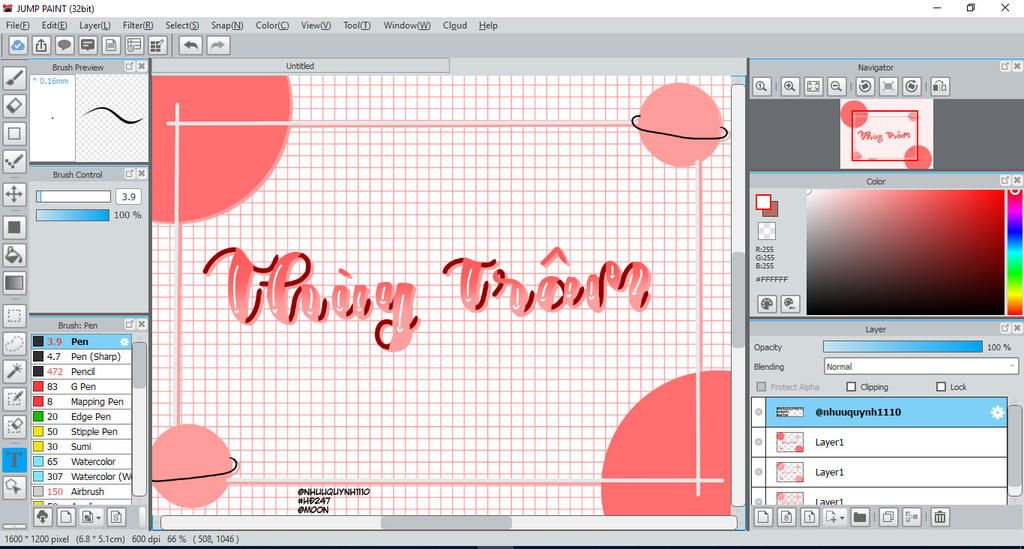Click the brush size slider bar
The width and height of the screenshot is (1024, 549).
(x=73, y=196)
